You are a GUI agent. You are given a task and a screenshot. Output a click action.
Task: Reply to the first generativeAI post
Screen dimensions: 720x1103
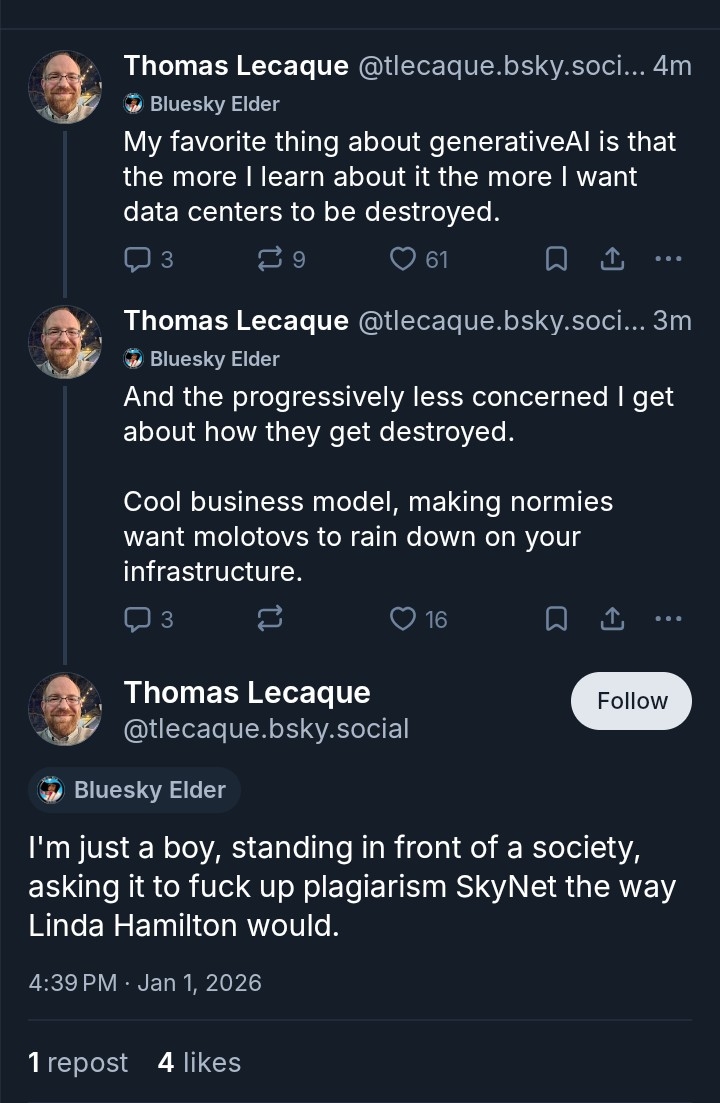137,260
